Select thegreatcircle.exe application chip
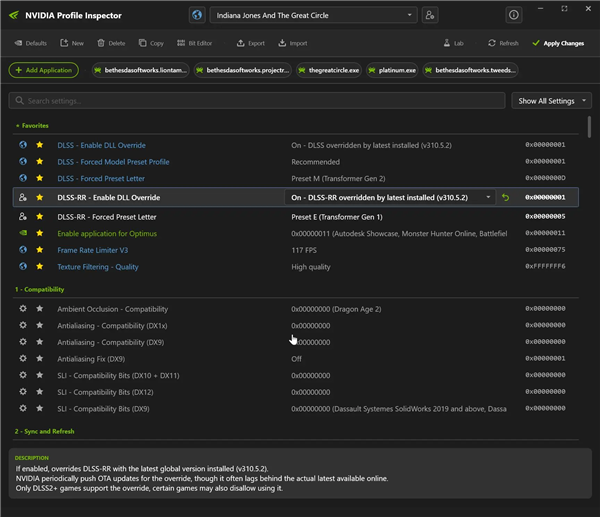This screenshot has width=600, height=517. [329, 70]
